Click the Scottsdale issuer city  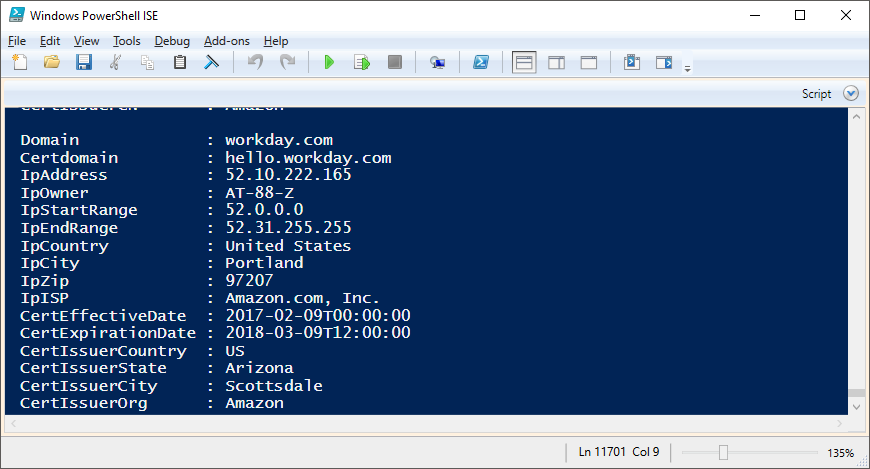[x=274, y=386]
